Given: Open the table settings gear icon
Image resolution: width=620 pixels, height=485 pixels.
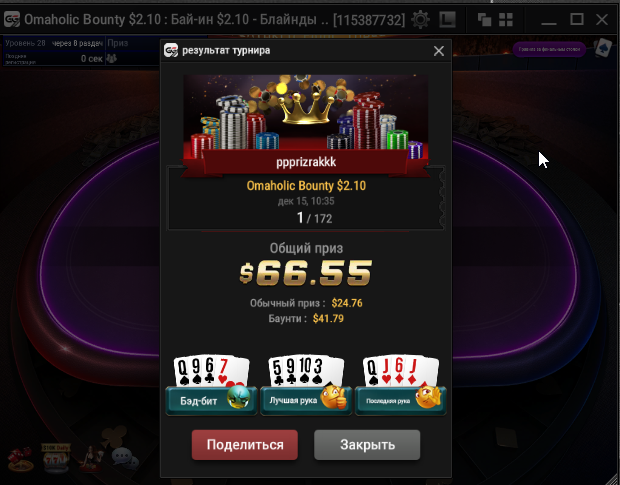Looking at the screenshot, I should 420,19.
